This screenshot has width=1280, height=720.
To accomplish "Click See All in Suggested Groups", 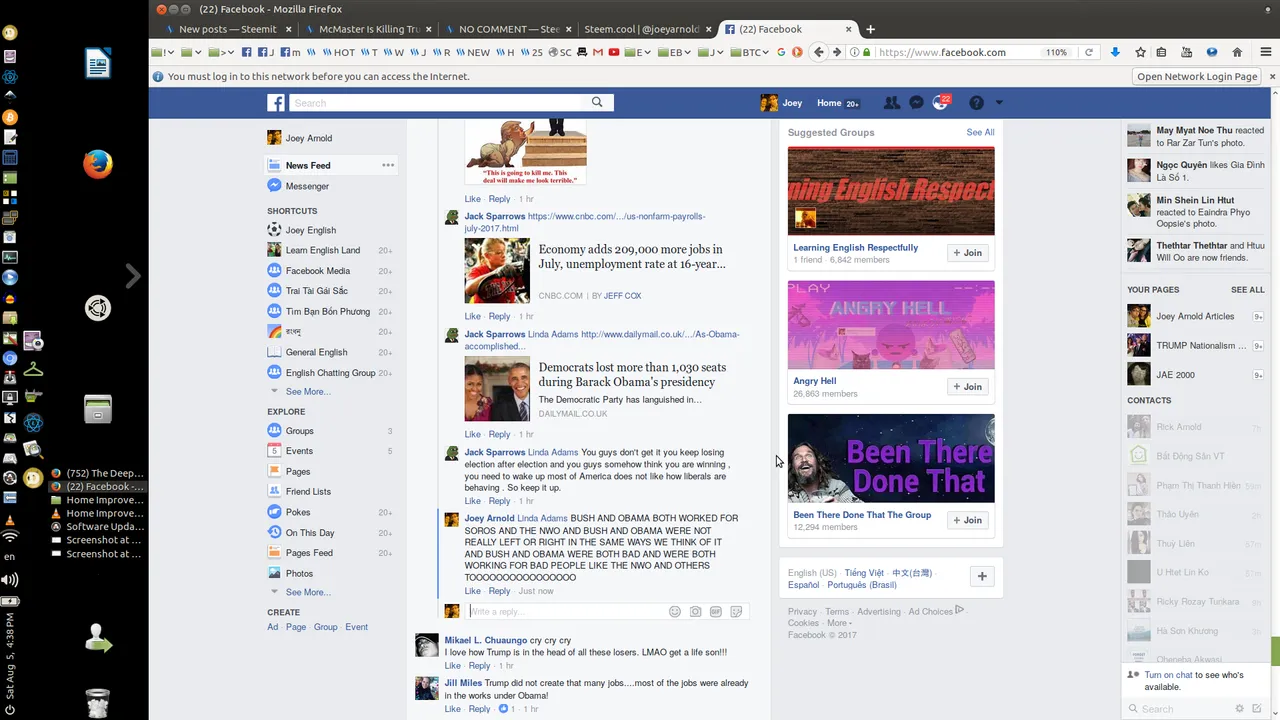I will tap(980, 132).
